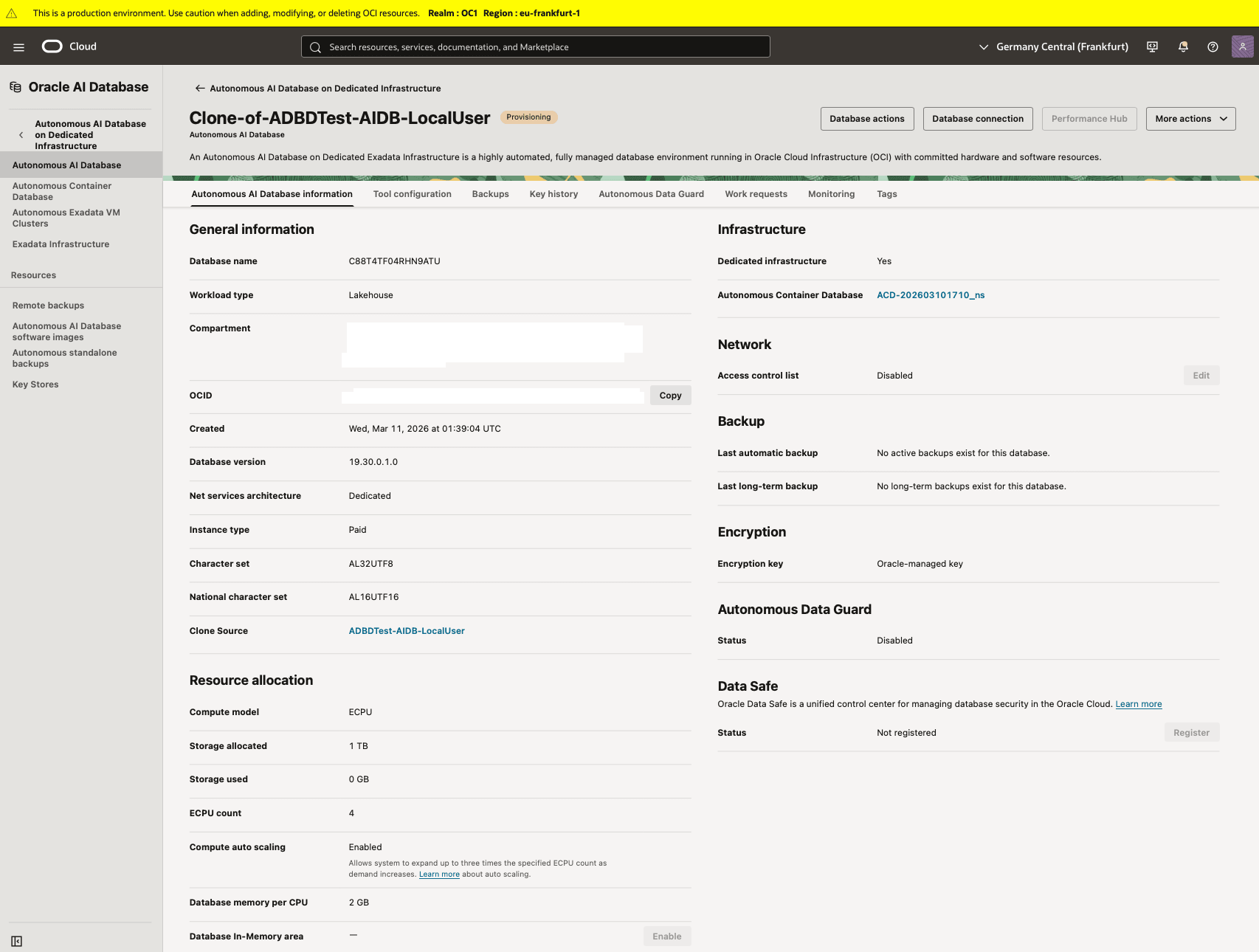
Task: Collapse the sidebar with bottom panel icon
Action: [x=17, y=941]
